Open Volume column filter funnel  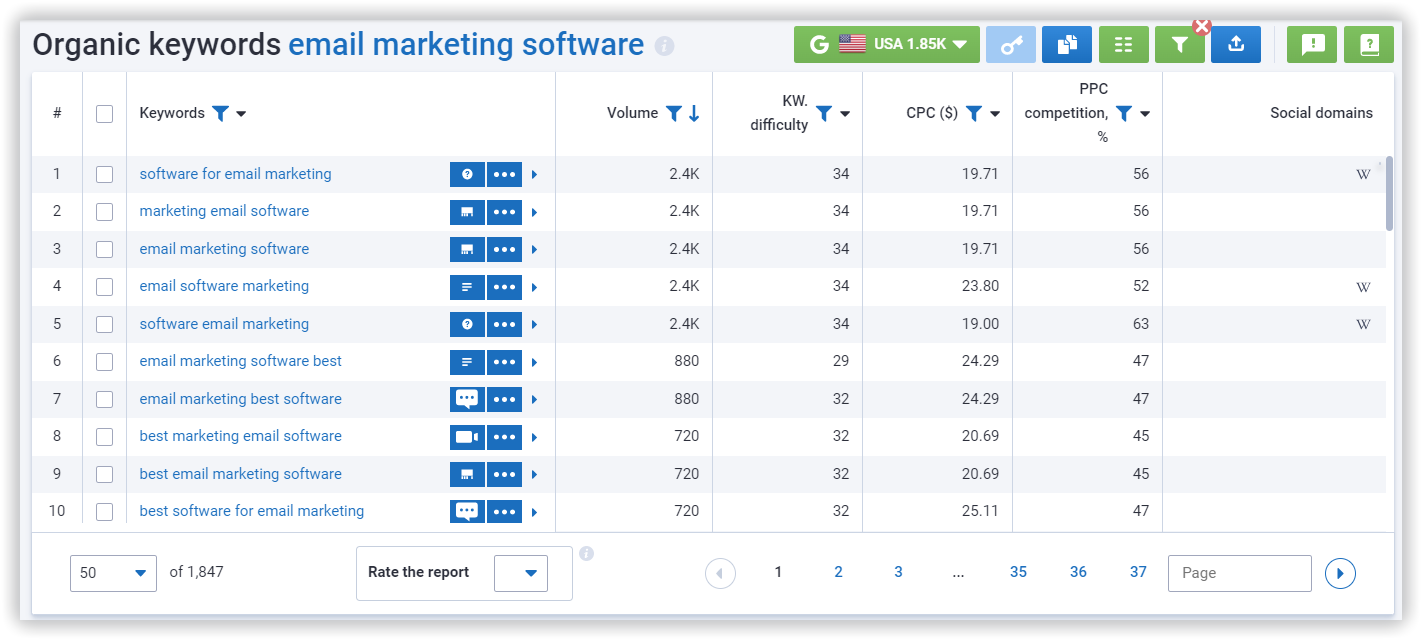(x=673, y=113)
